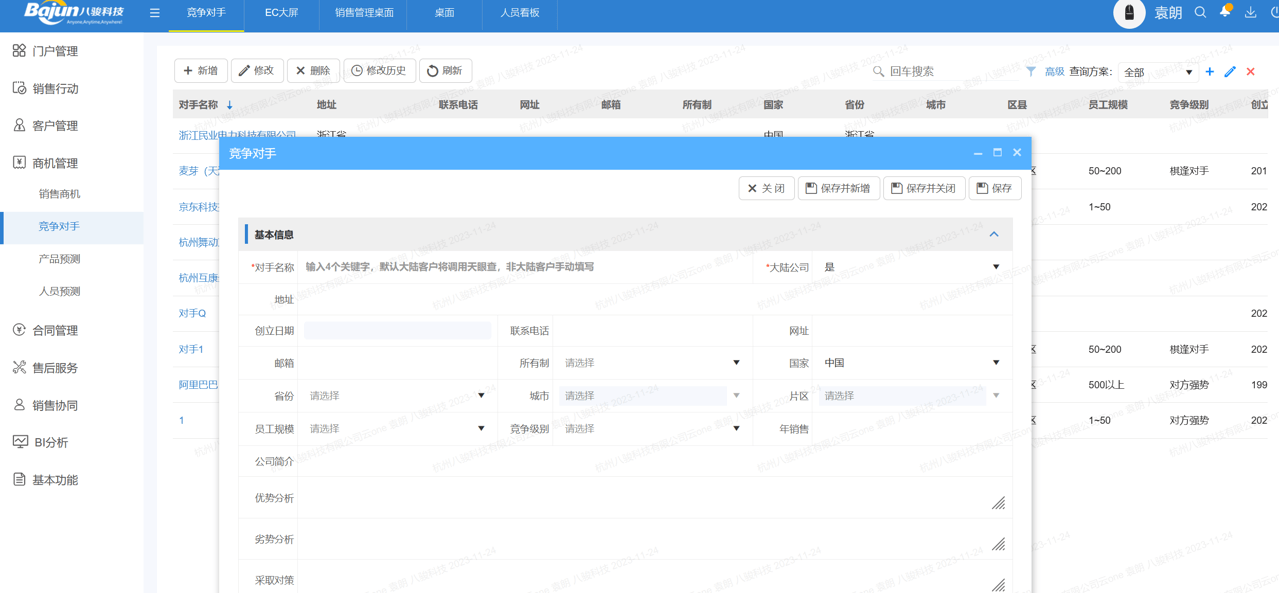The width and height of the screenshot is (1279, 593).
Task: Click the search magnifier in the top bar
Action: tap(1200, 14)
